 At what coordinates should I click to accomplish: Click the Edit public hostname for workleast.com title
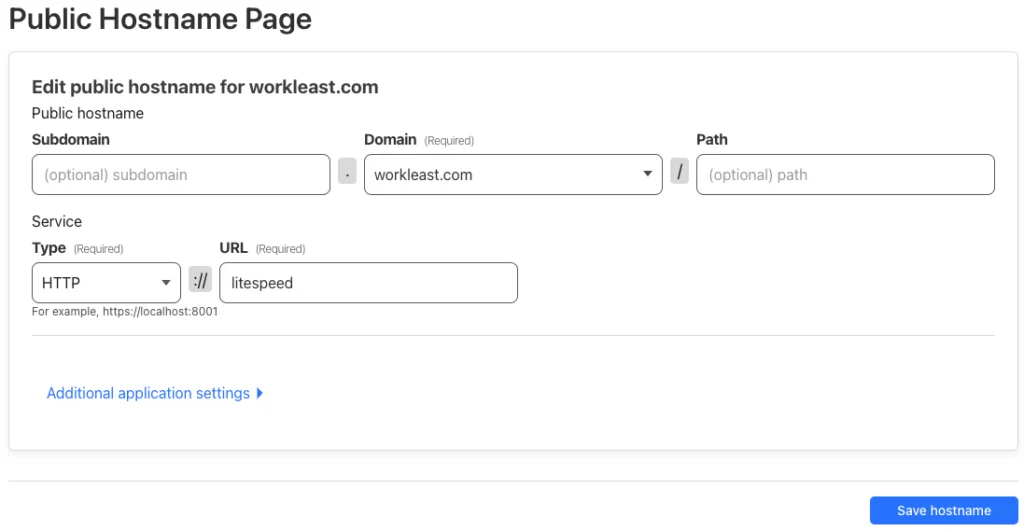point(205,87)
